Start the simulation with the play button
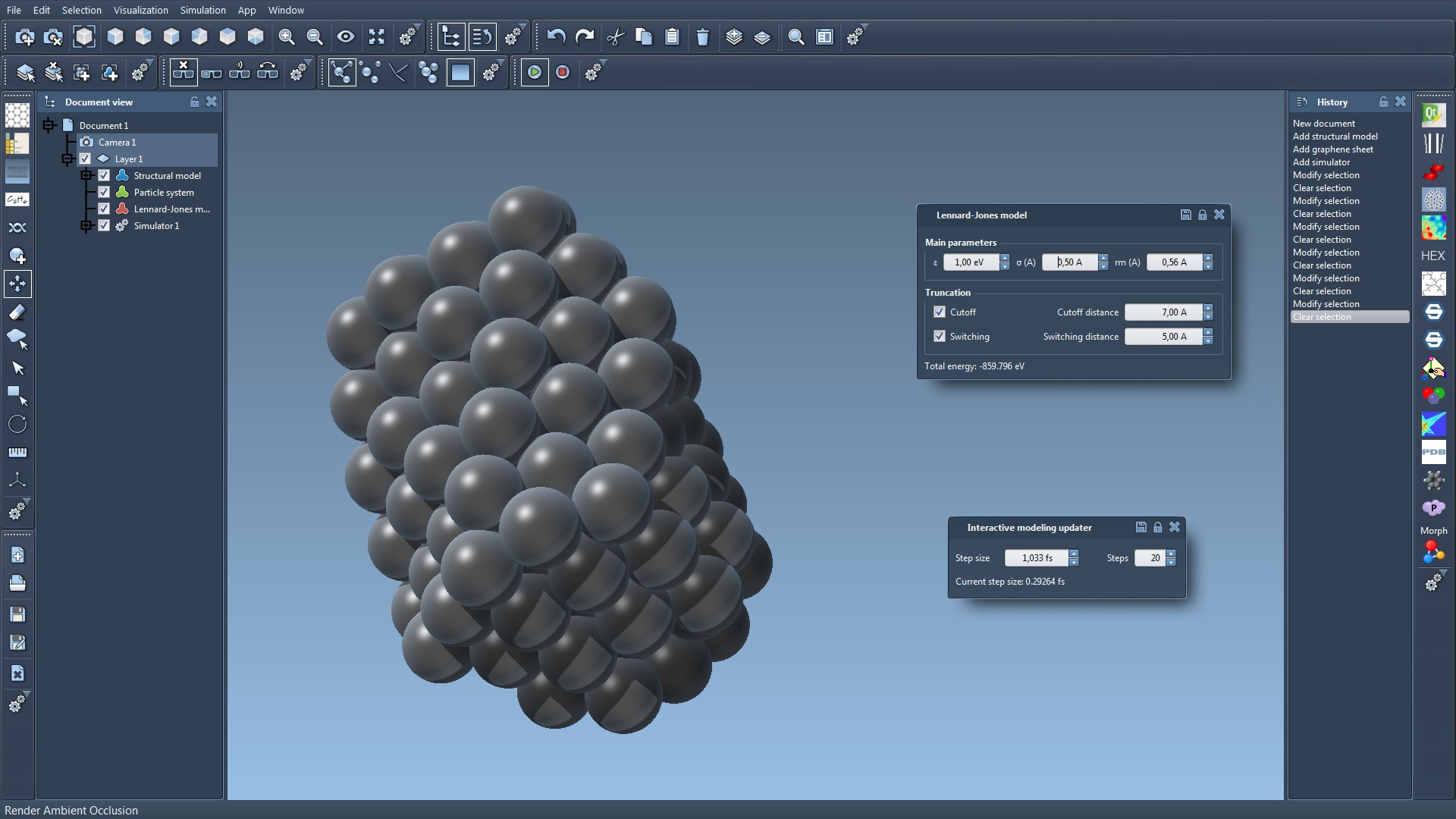 pyautogui.click(x=535, y=72)
